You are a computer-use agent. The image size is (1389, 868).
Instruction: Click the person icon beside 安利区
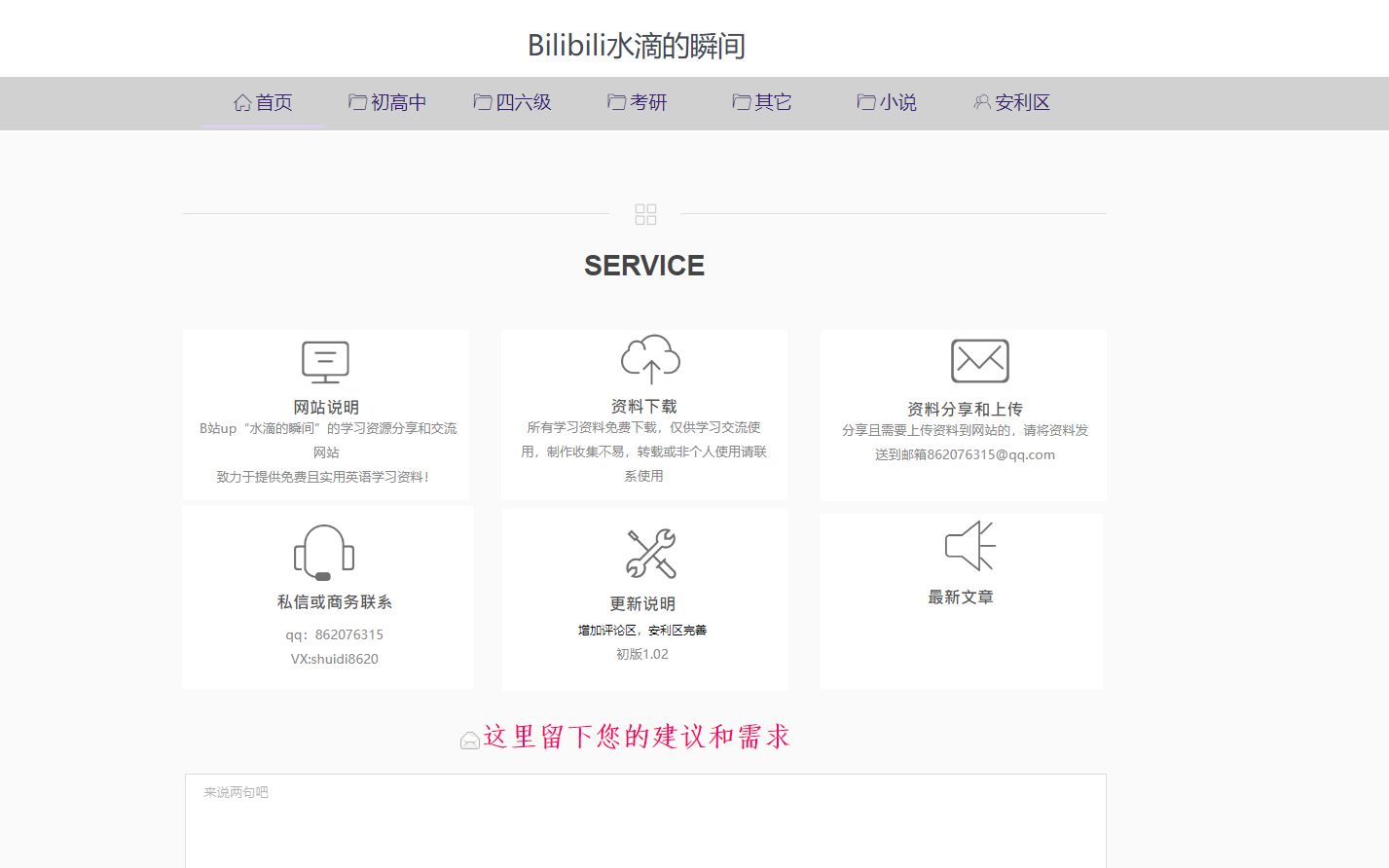pos(982,102)
